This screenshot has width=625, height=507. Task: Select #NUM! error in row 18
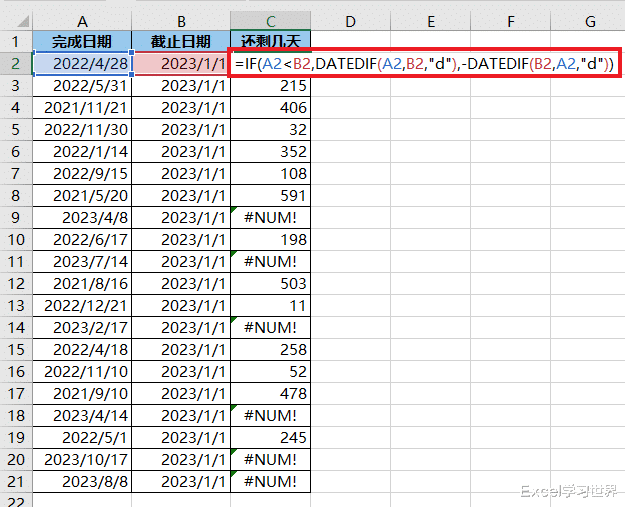click(x=271, y=416)
